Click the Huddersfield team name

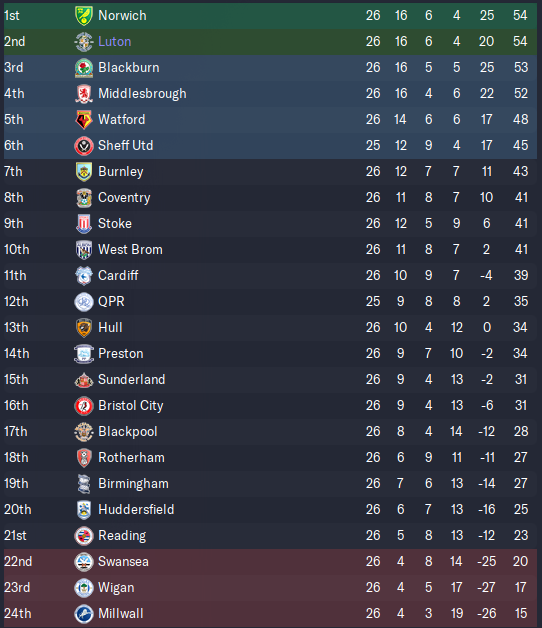click(136, 509)
